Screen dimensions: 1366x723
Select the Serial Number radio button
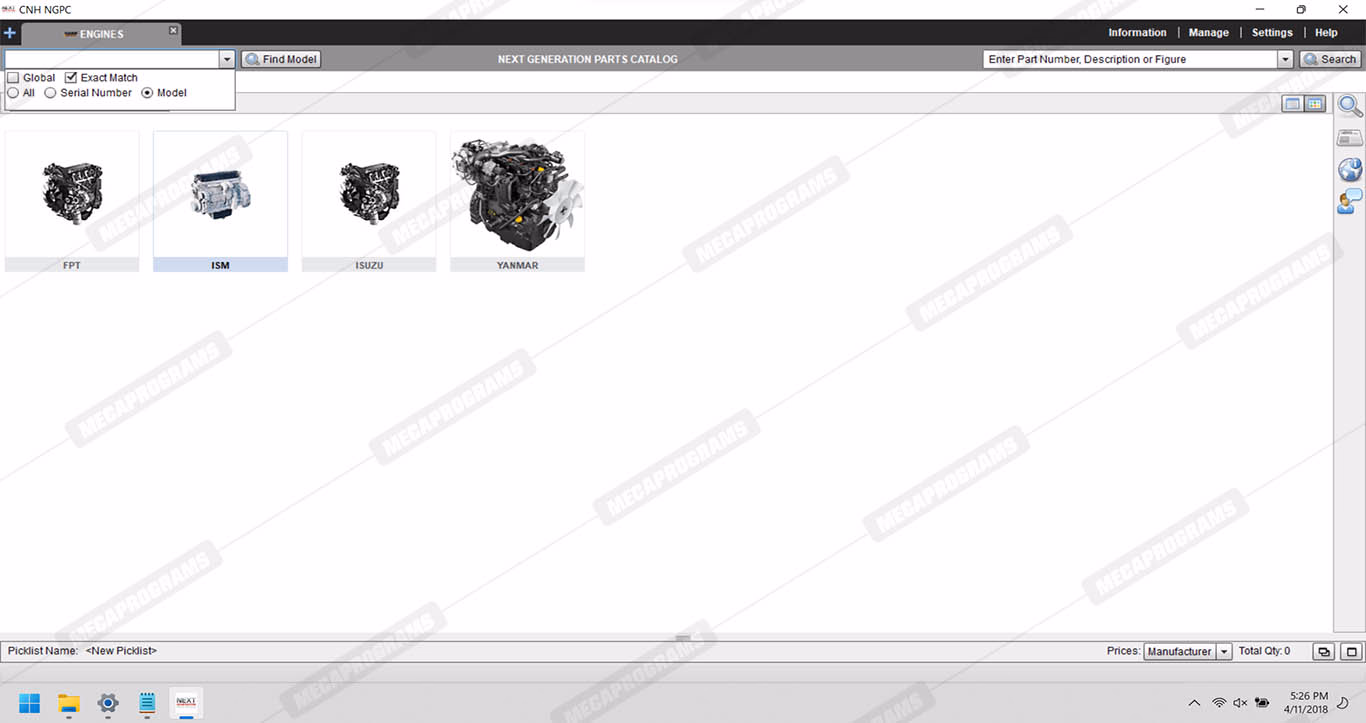[50, 93]
